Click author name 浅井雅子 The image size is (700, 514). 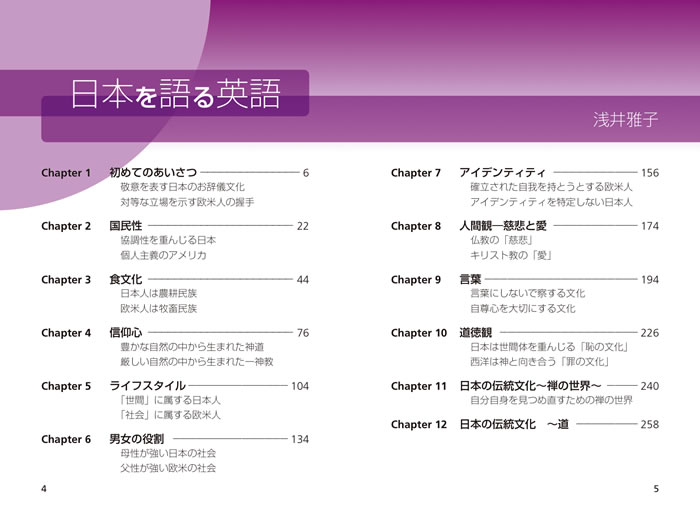coord(626,119)
